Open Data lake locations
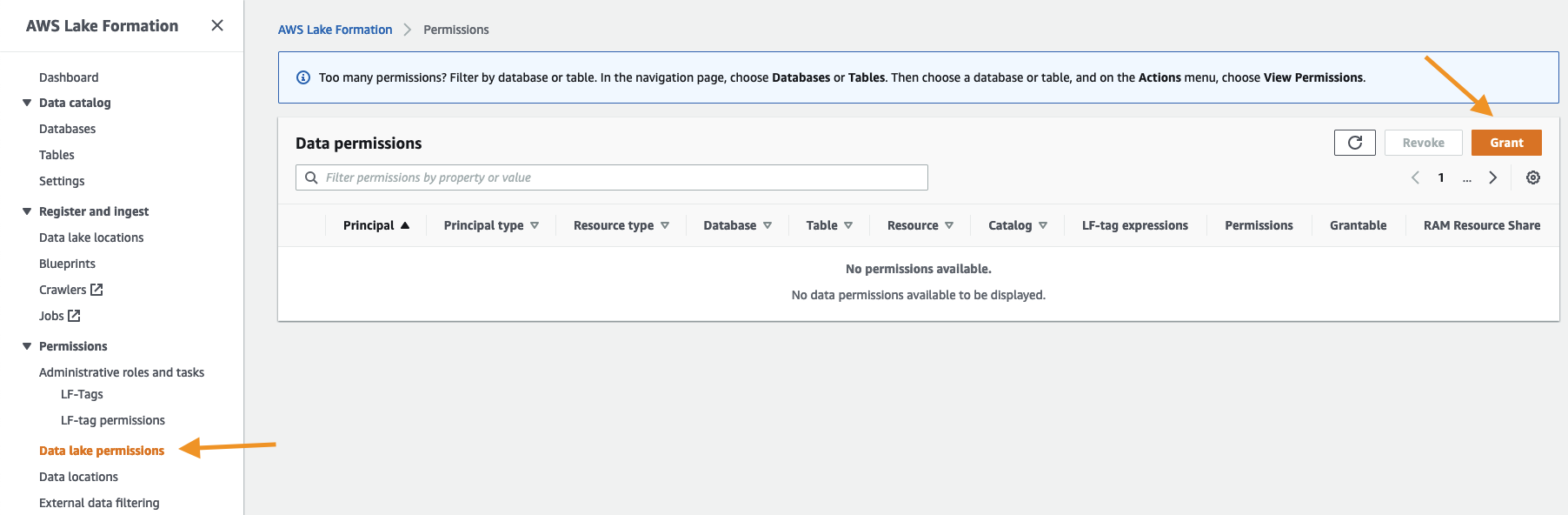Image resolution: width=1568 pixels, height=515 pixels. tap(91, 237)
